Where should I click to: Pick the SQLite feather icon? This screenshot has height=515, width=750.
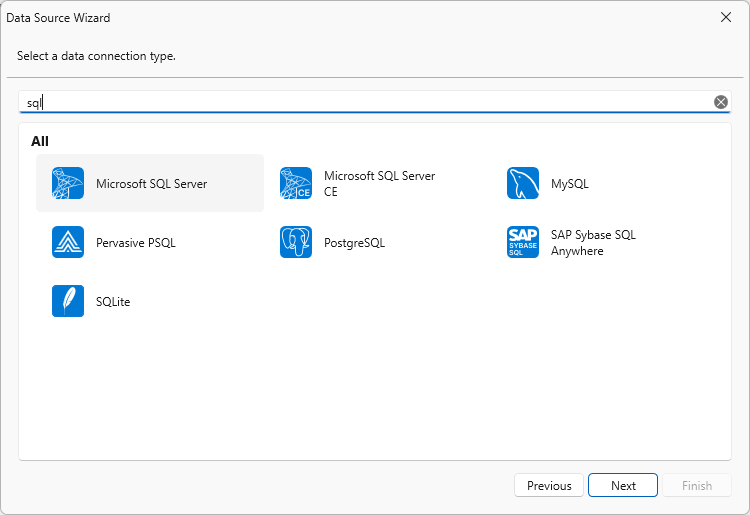(x=68, y=301)
